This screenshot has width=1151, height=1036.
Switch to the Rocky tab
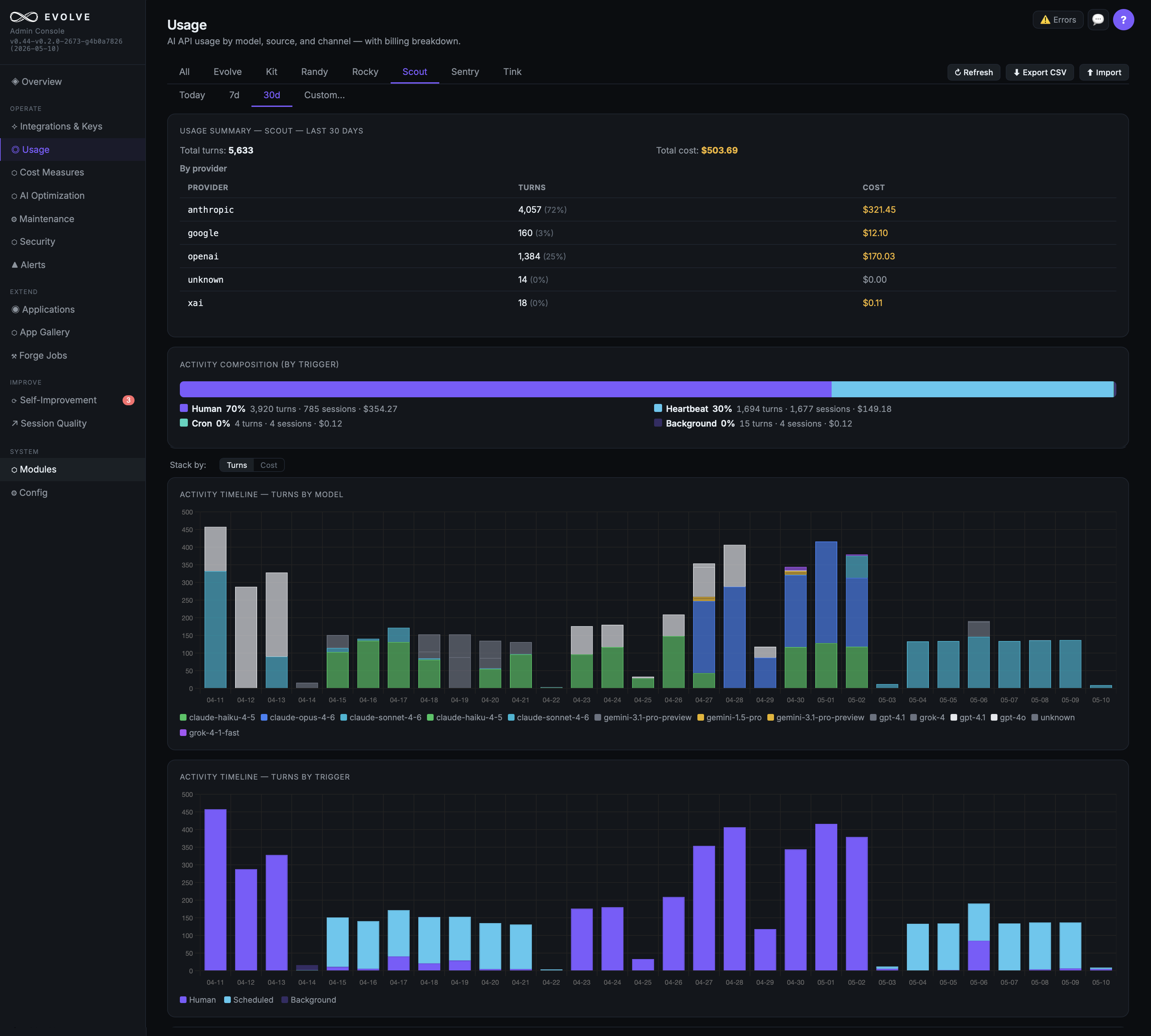[x=365, y=72]
